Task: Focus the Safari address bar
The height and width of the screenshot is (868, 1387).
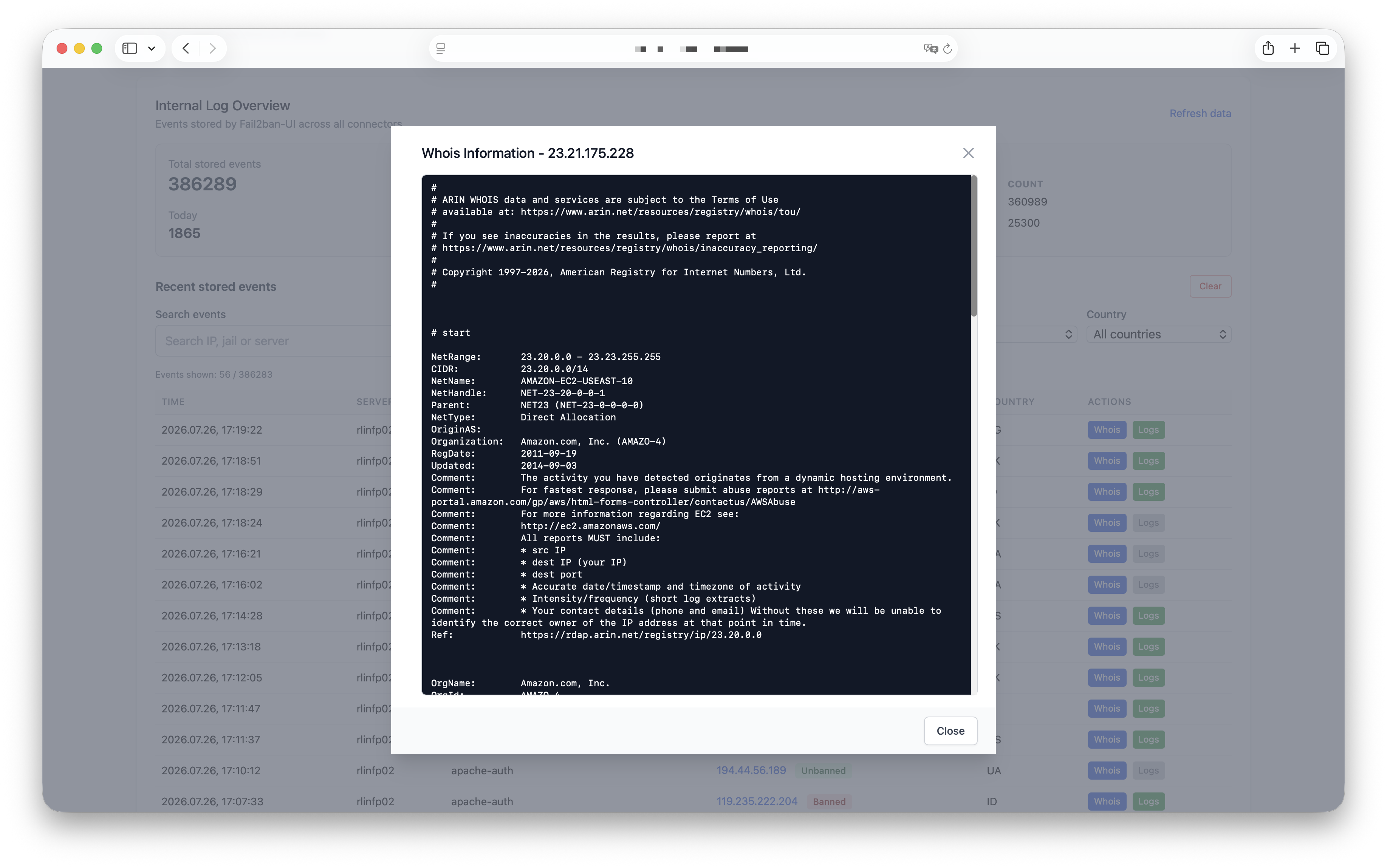Action: click(x=693, y=49)
